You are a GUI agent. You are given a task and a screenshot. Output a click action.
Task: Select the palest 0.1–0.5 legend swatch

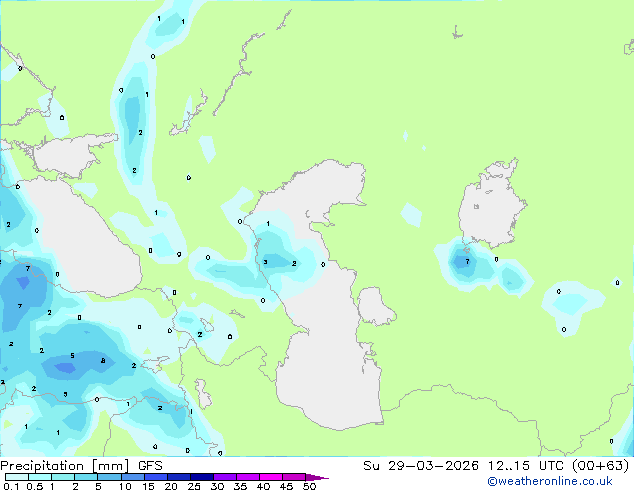[17, 477]
